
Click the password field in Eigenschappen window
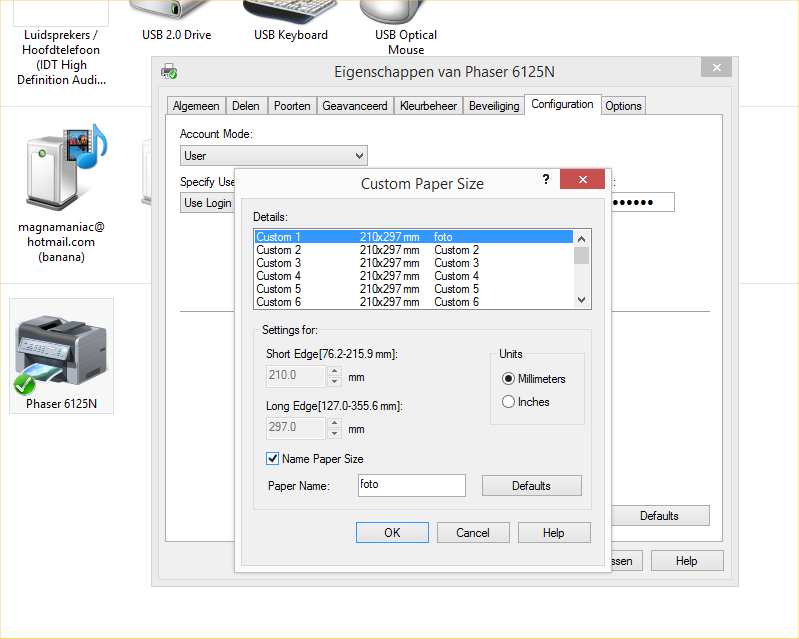tap(643, 202)
